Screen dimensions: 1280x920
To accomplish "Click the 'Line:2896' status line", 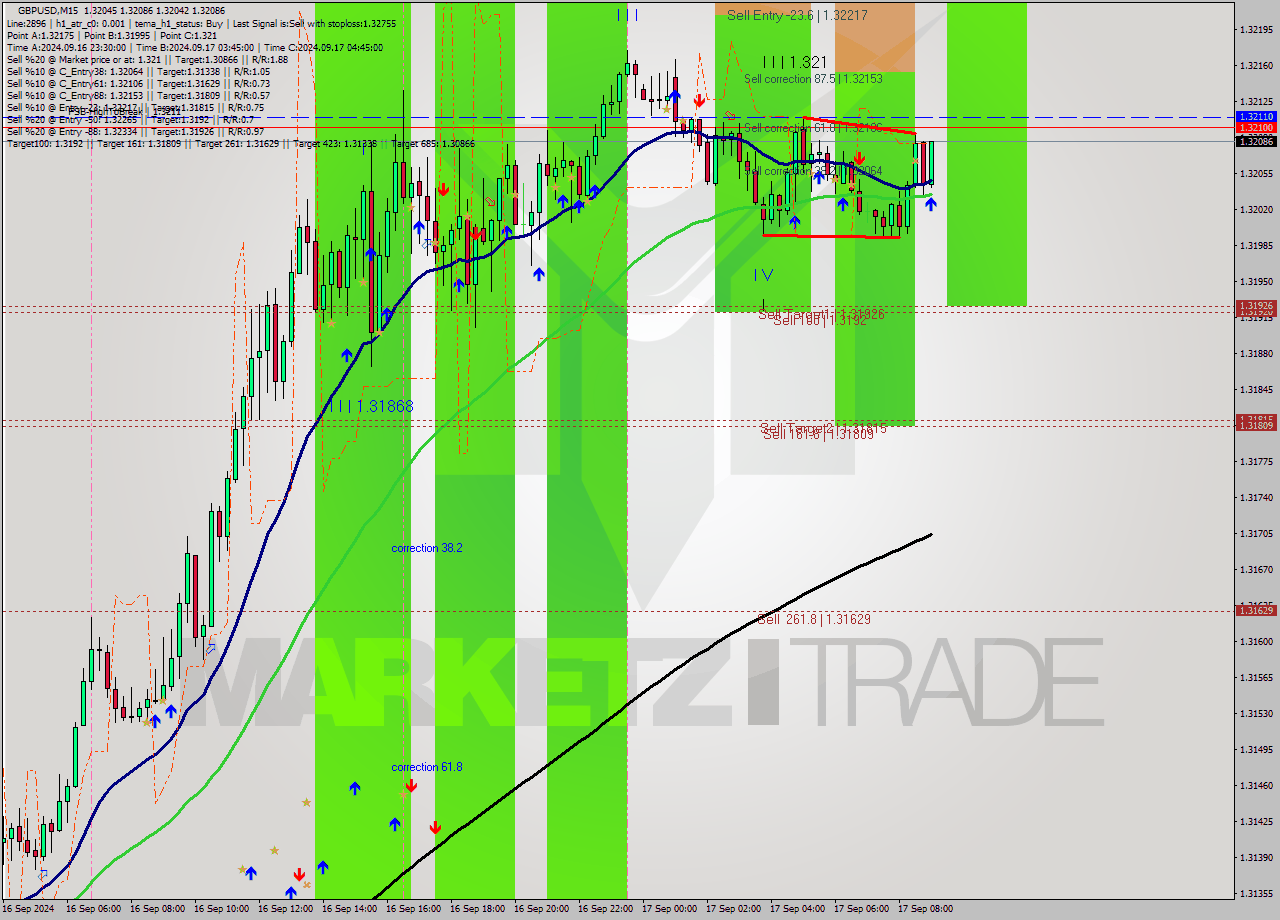I will pos(201,22).
